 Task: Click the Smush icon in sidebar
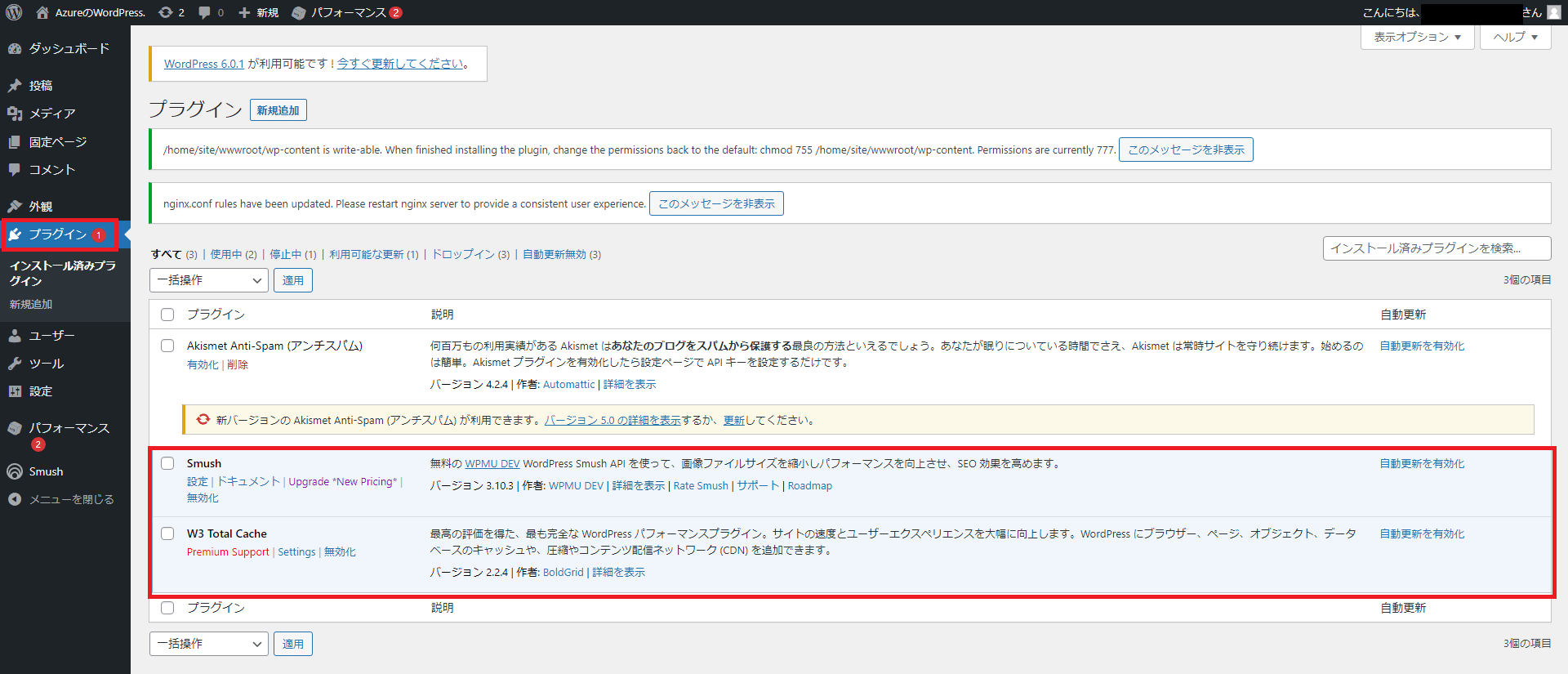tap(15, 471)
